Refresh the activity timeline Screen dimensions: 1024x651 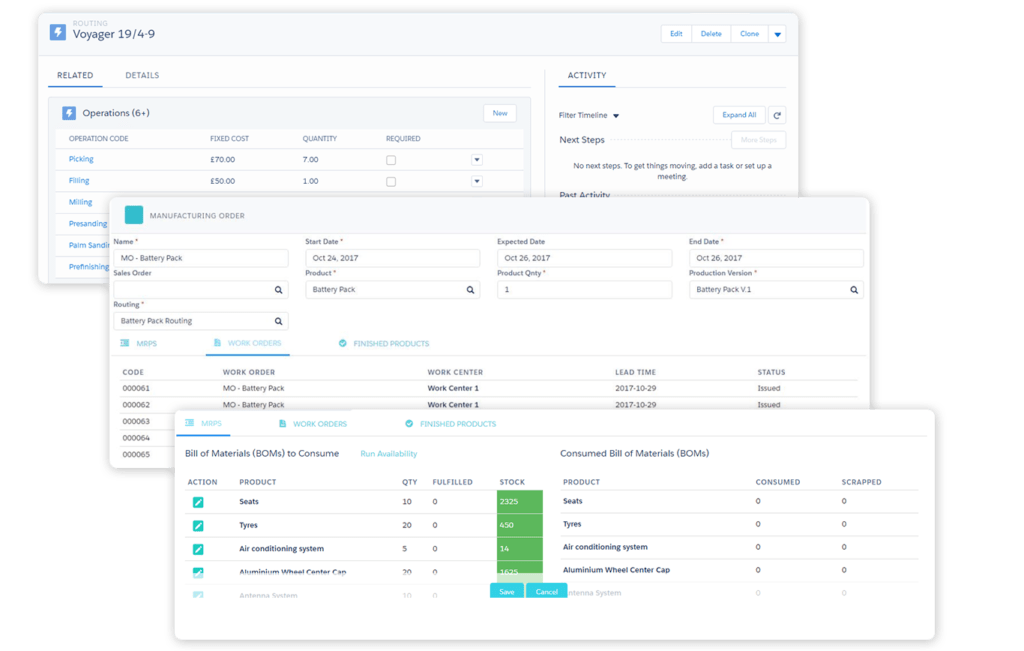point(778,114)
